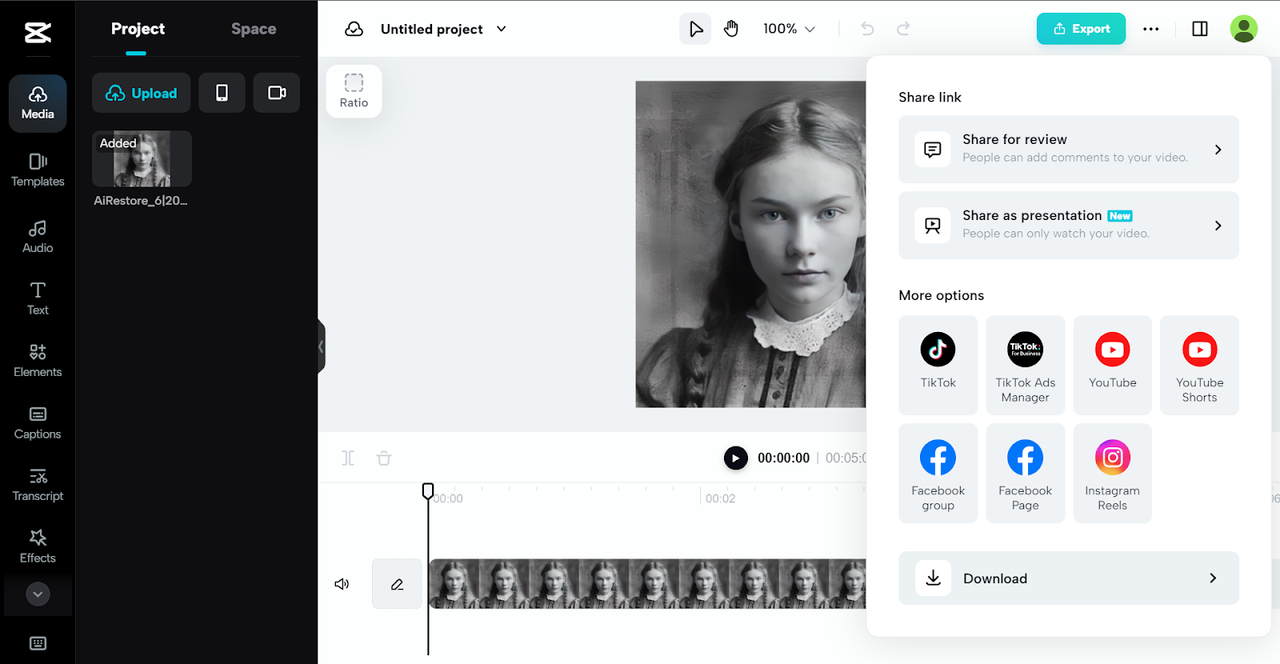Image resolution: width=1280 pixels, height=664 pixels.
Task: Open Share for review option
Action: [x=1069, y=149]
